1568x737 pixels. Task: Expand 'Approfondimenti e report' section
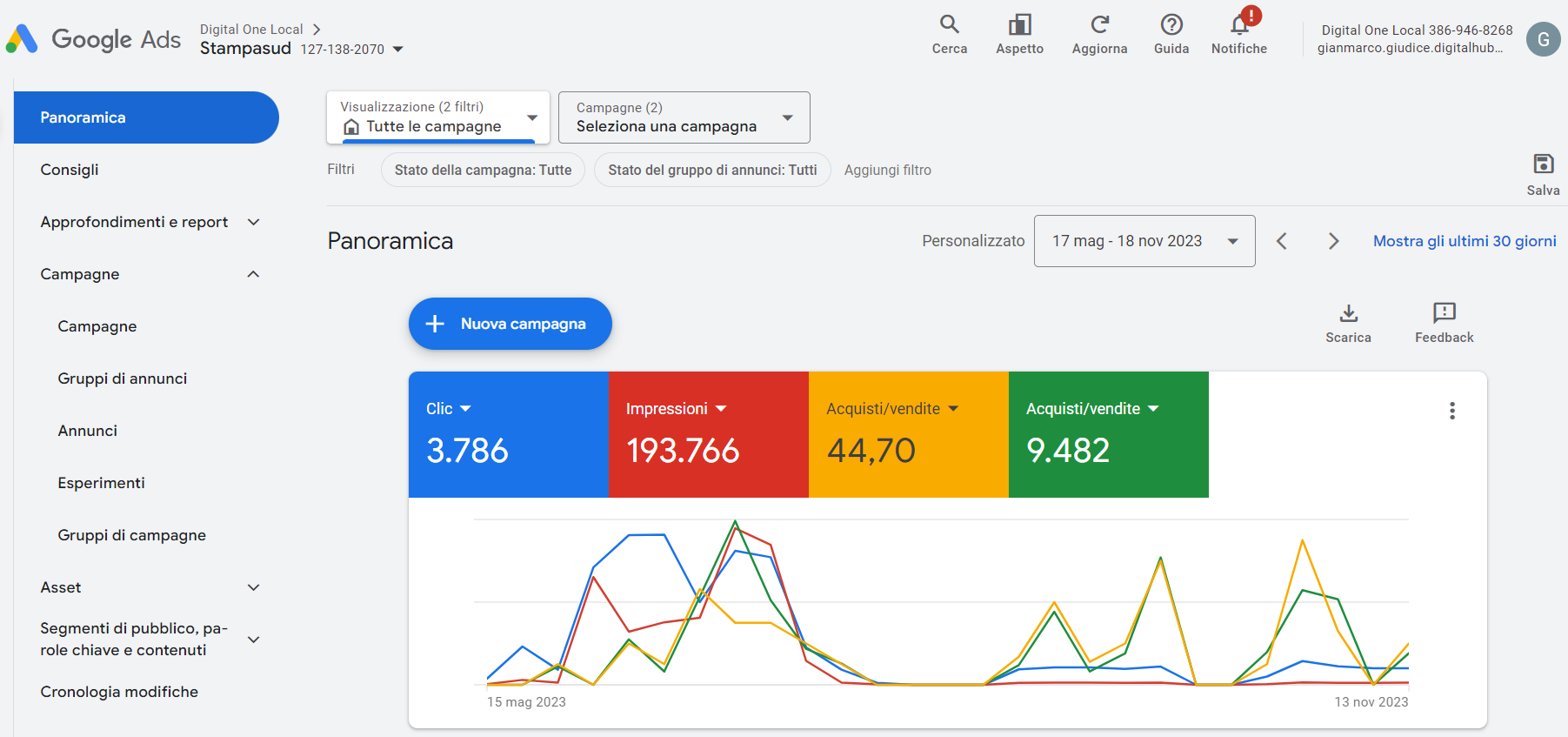tap(253, 222)
